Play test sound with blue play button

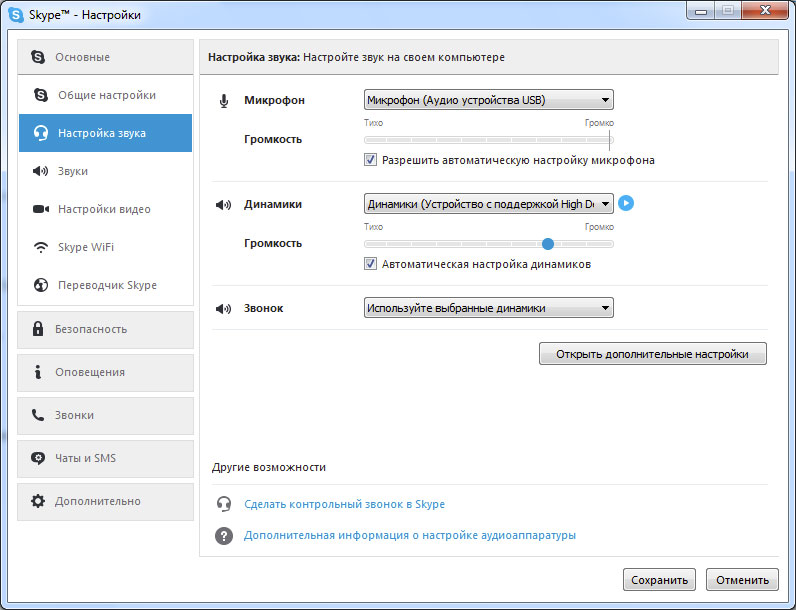[x=626, y=204]
